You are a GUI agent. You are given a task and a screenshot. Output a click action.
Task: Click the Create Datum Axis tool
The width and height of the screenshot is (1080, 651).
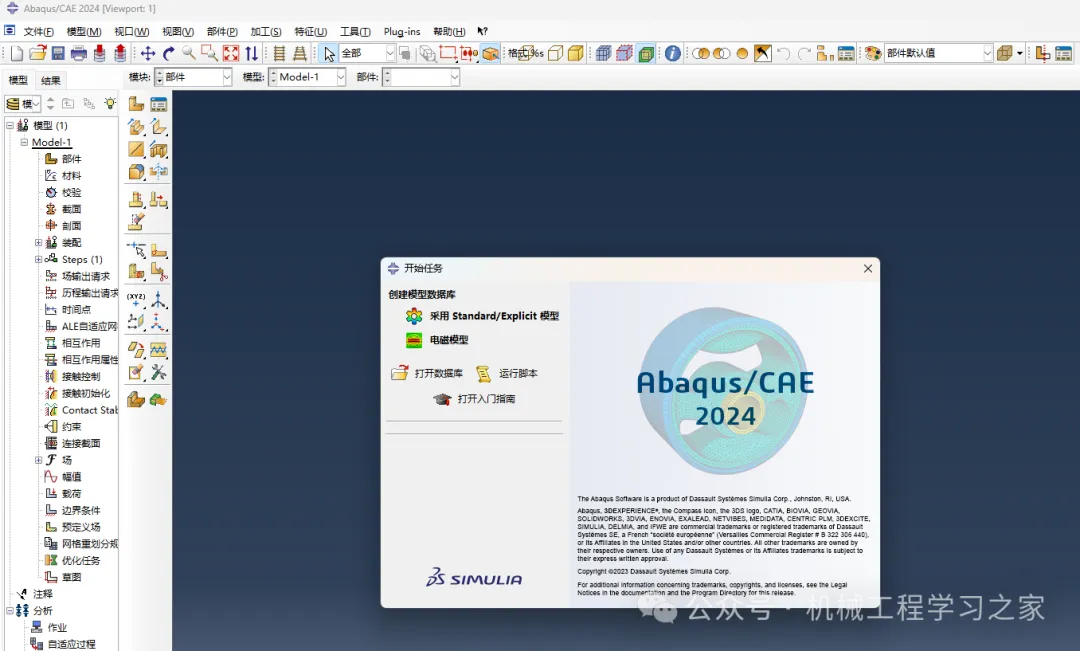158,300
